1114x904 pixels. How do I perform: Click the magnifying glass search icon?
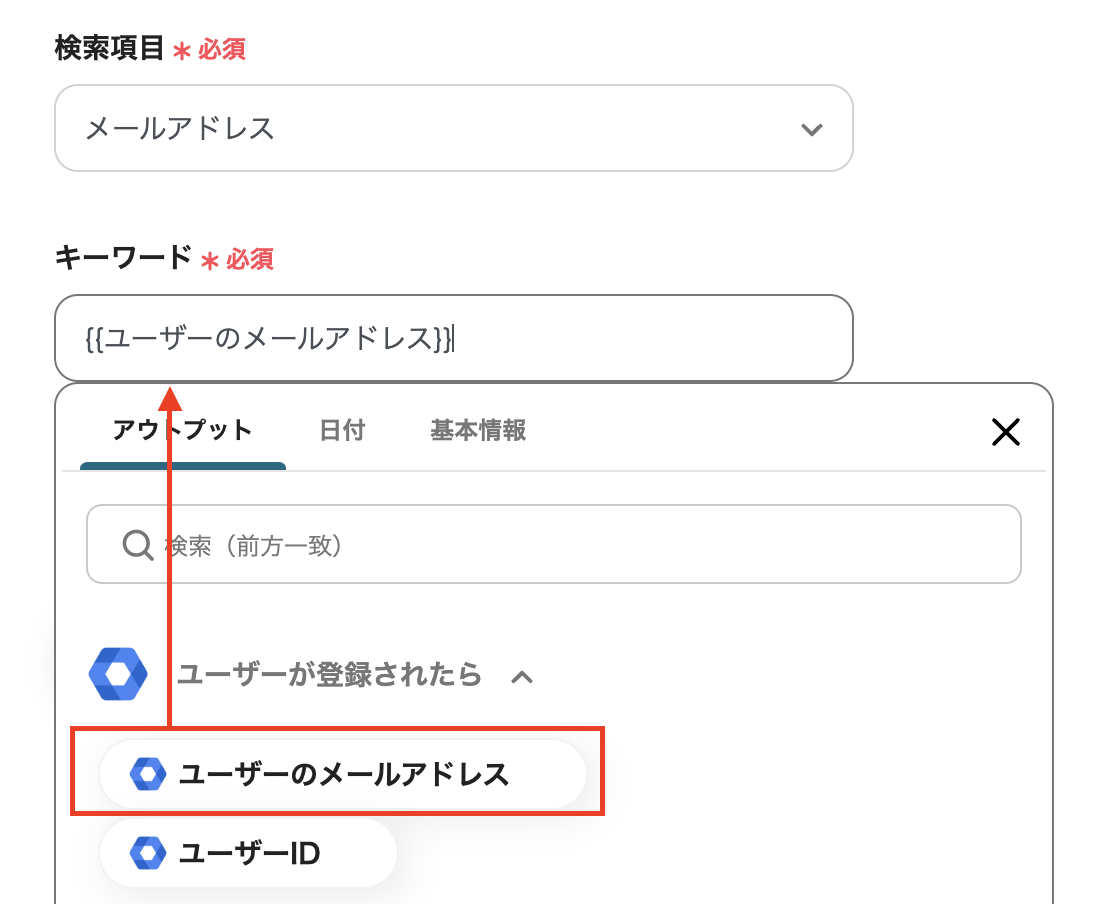pyautogui.click(x=137, y=545)
